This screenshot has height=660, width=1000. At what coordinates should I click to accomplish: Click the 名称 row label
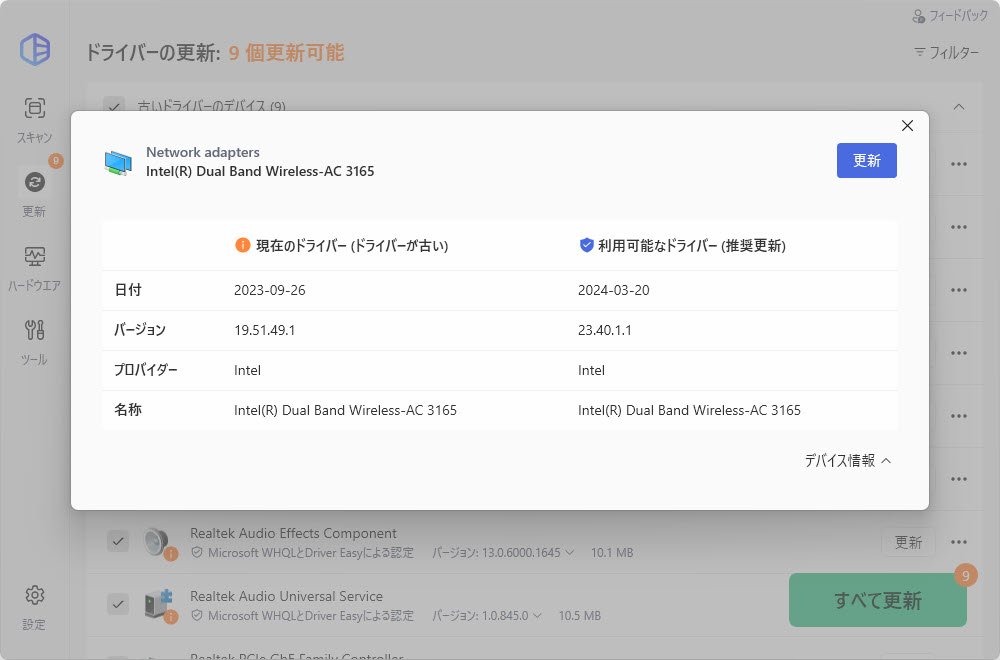point(128,410)
